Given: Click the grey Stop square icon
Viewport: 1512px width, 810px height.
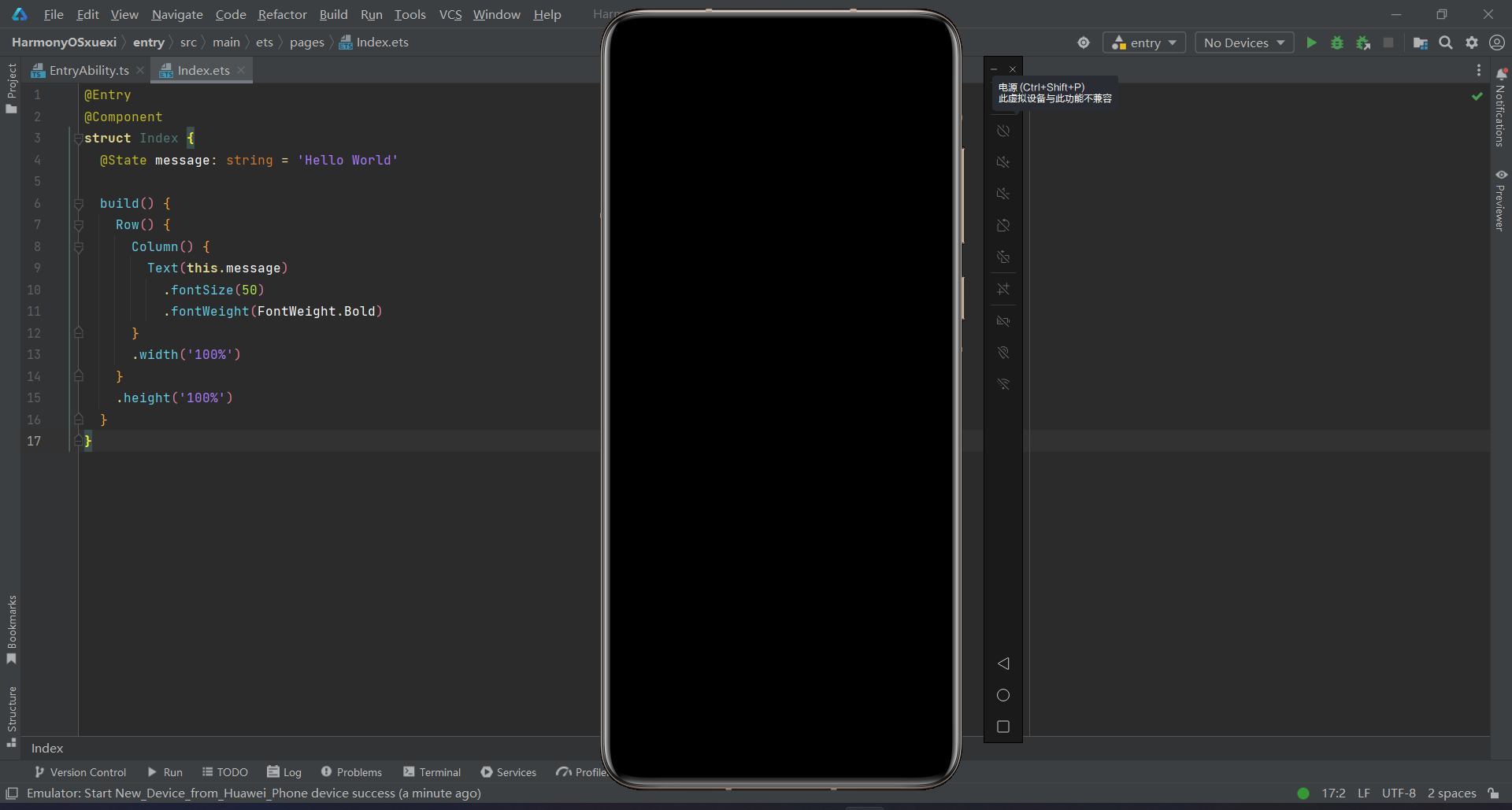Looking at the screenshot, I should [x=1388, y=43].
